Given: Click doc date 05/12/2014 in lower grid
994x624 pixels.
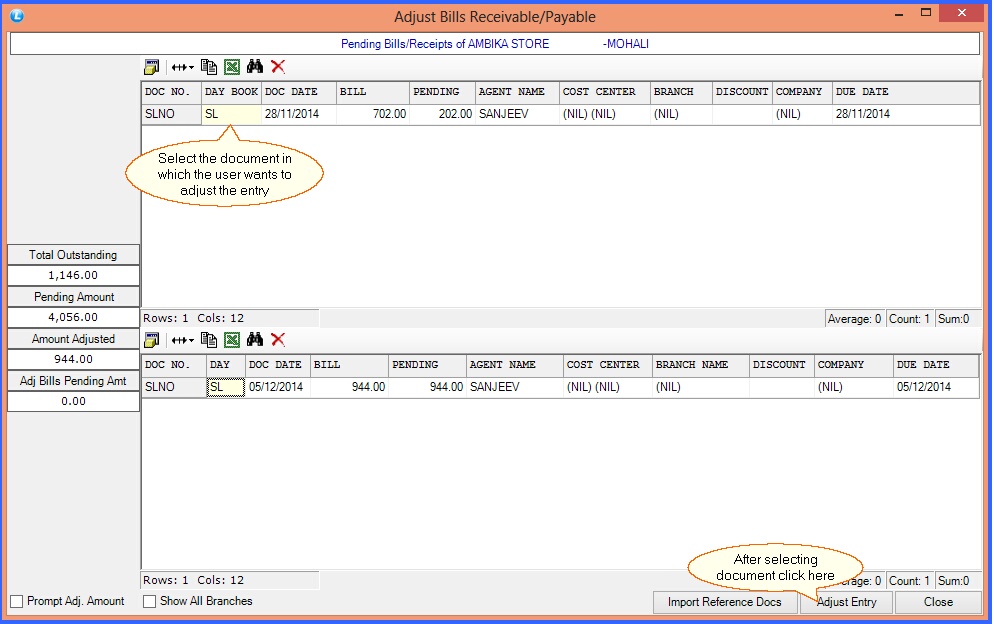Looking at the screenshot, I should tap(278, 387).
